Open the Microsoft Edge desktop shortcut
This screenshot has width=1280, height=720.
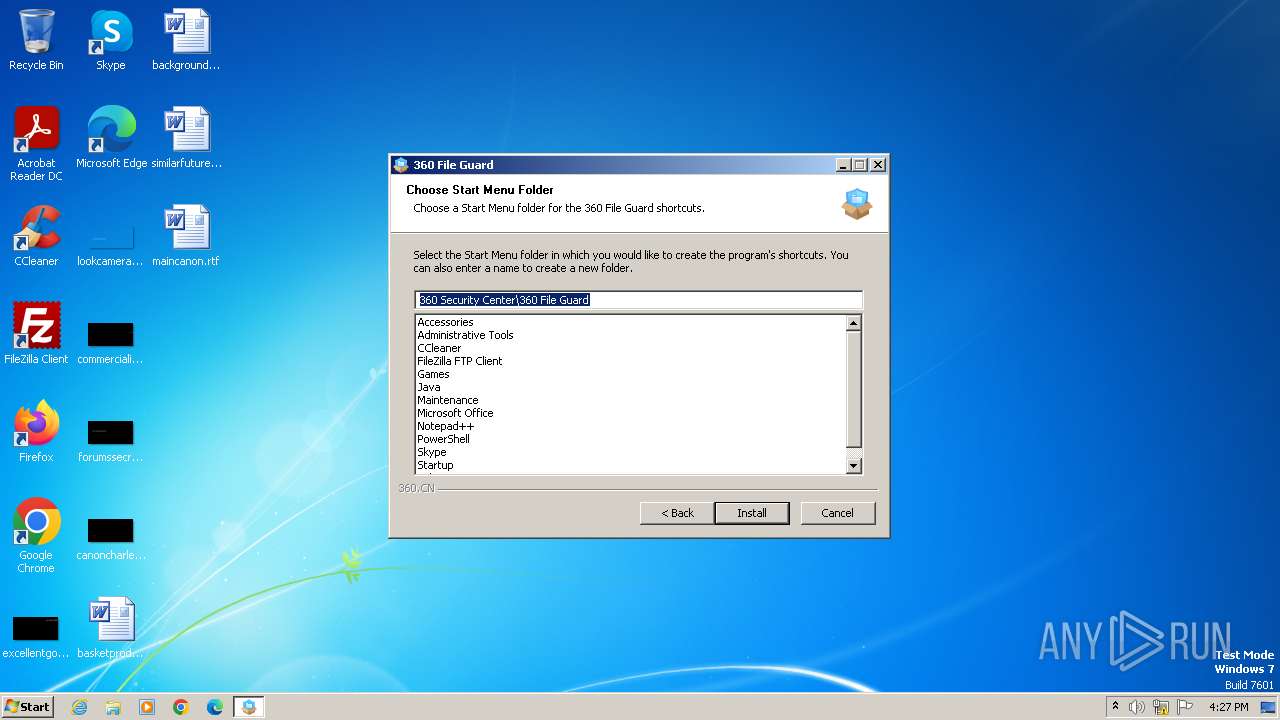(x=111, y=138)
